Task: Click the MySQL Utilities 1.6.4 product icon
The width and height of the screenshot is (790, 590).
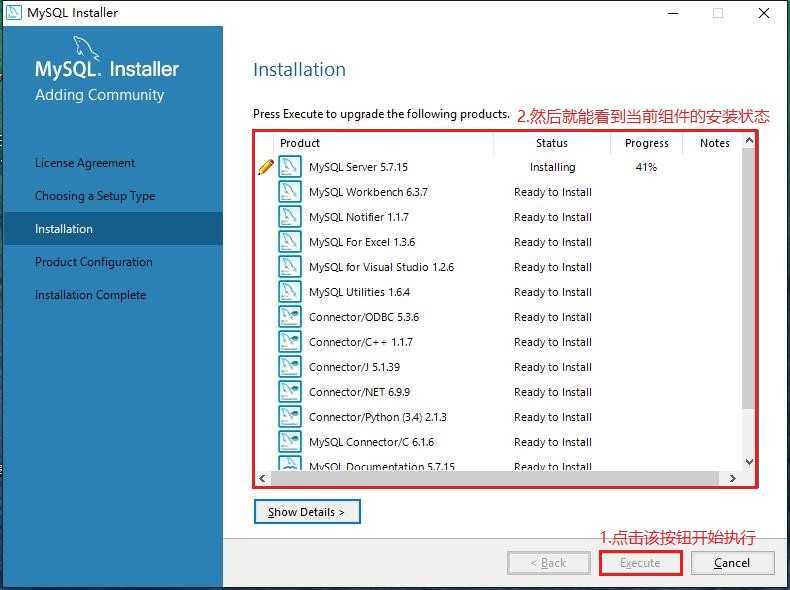Action: pyautogui.click(x=290, y=292)
